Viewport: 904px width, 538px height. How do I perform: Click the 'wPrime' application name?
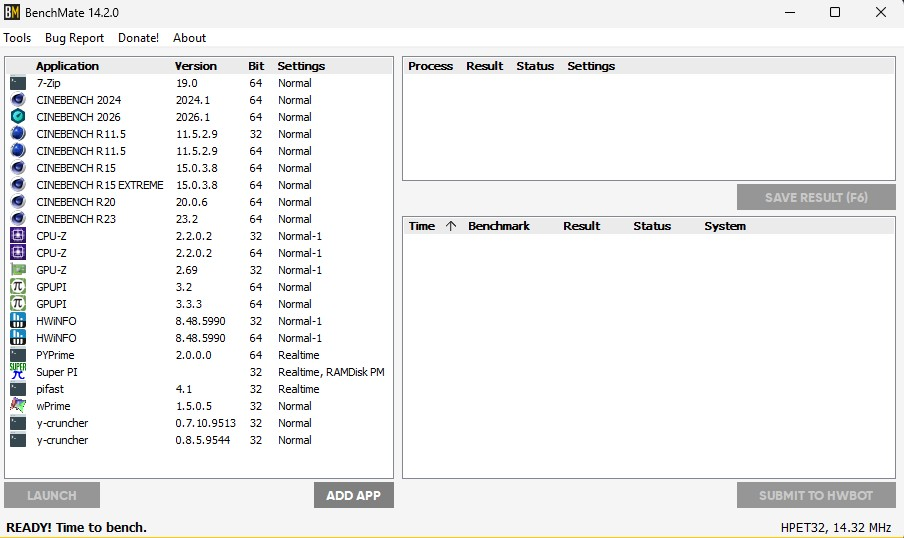pos(53,406)
